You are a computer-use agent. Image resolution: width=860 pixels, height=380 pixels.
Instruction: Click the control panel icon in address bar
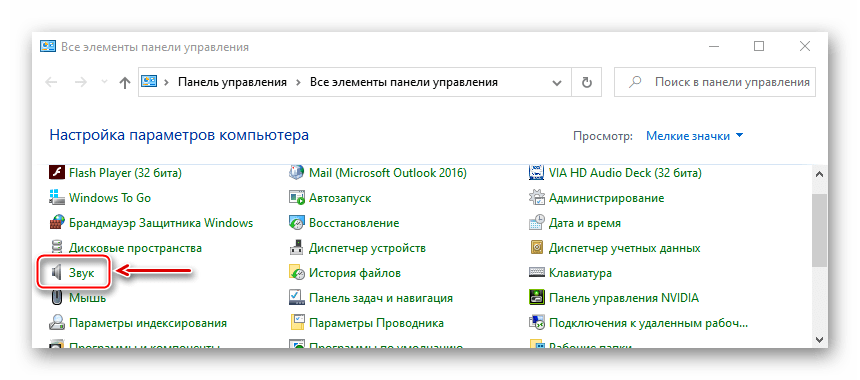150,82
